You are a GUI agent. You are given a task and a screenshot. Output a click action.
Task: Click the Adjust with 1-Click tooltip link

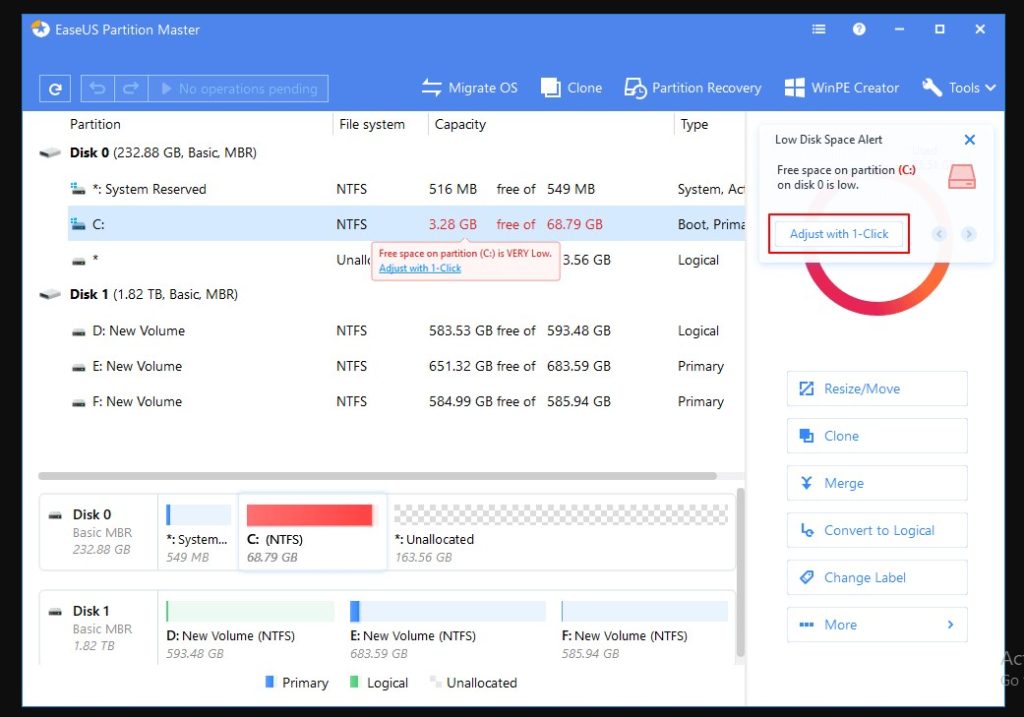[x=418, y=268]
